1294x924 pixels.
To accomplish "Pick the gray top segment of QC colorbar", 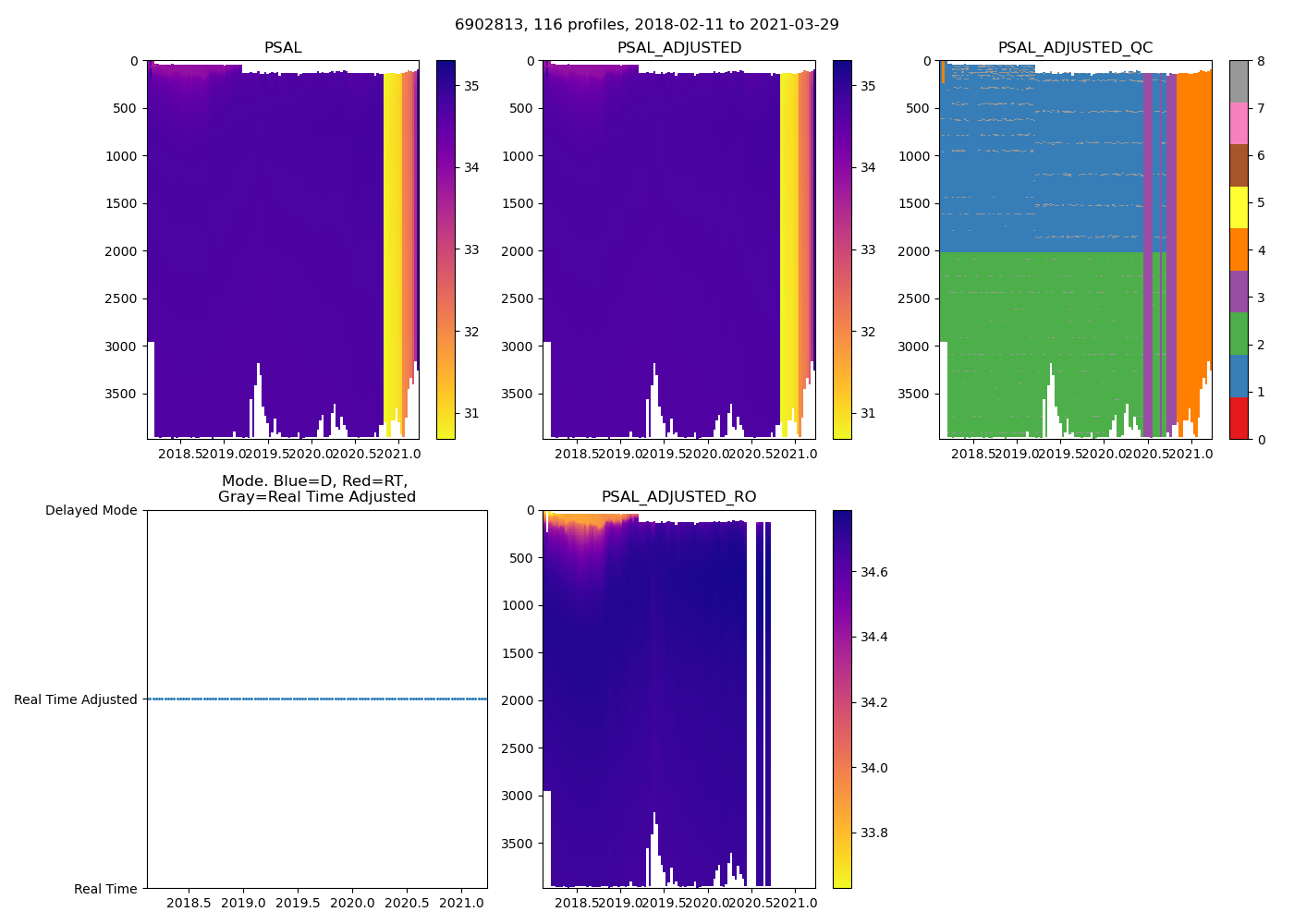I will (x=1239, y=81).
